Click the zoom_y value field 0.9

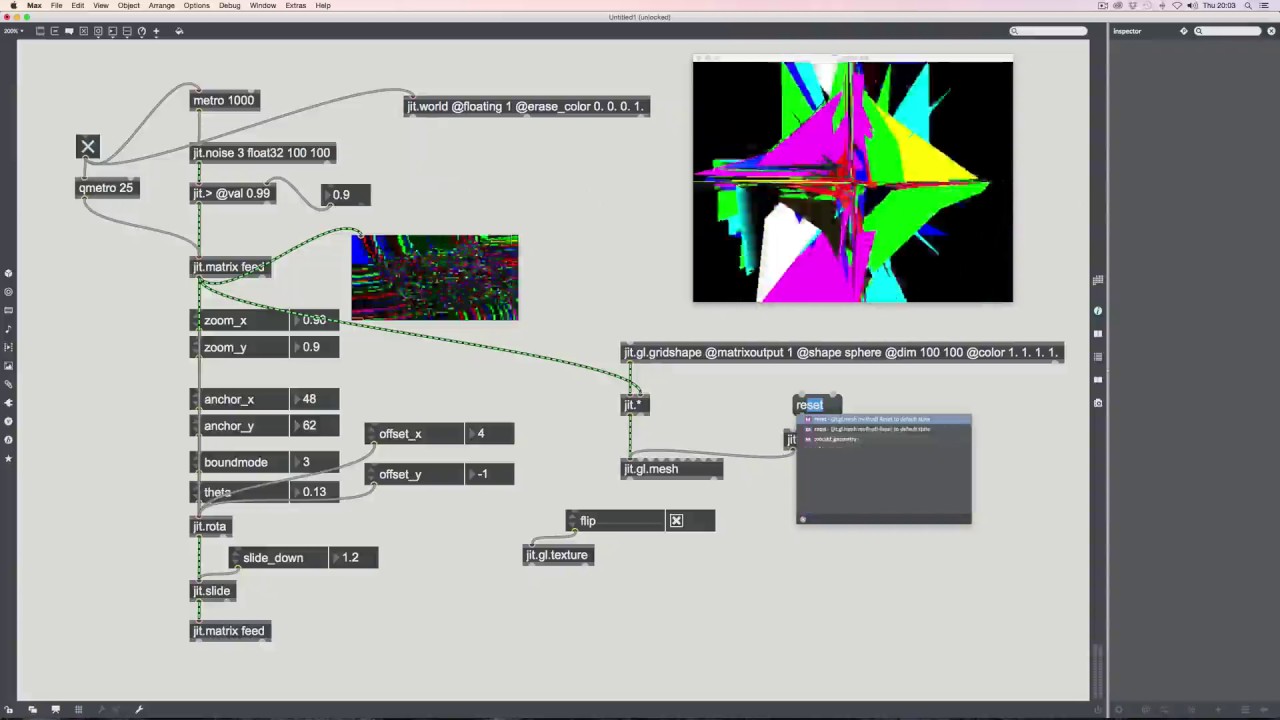[x=315, y=347]
